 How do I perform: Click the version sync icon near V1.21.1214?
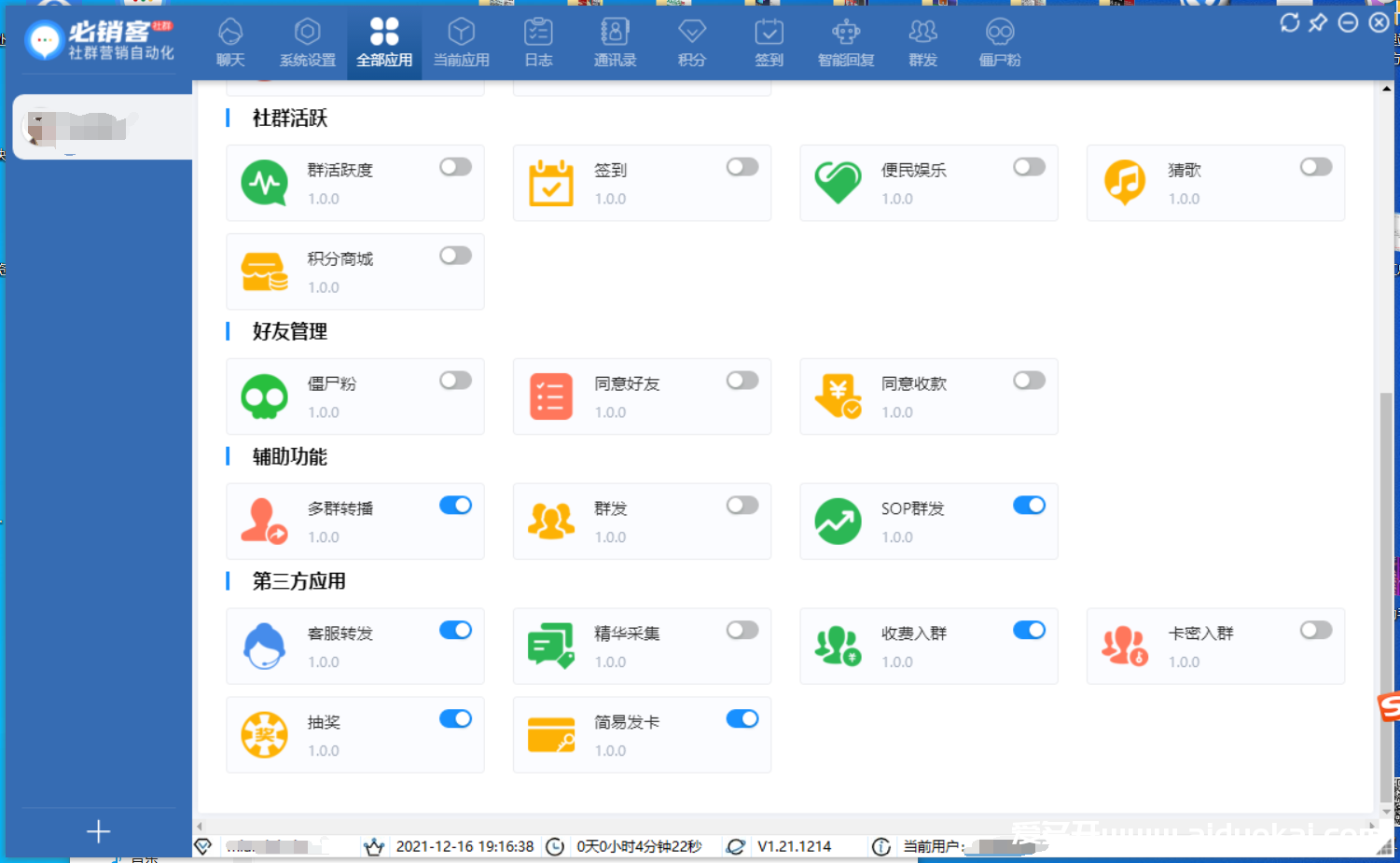point(736,846)
